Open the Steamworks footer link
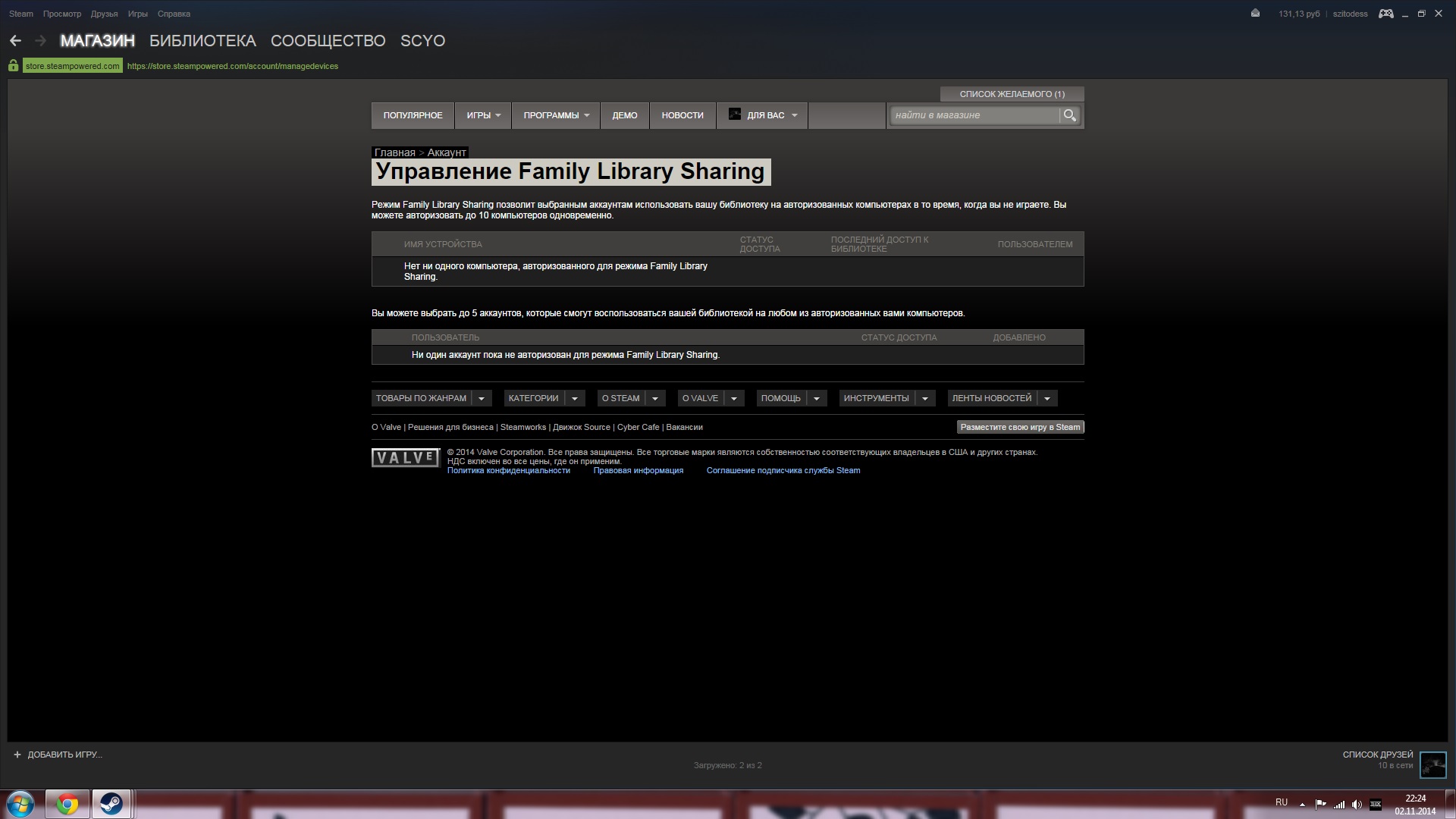 tap(523, 427)
